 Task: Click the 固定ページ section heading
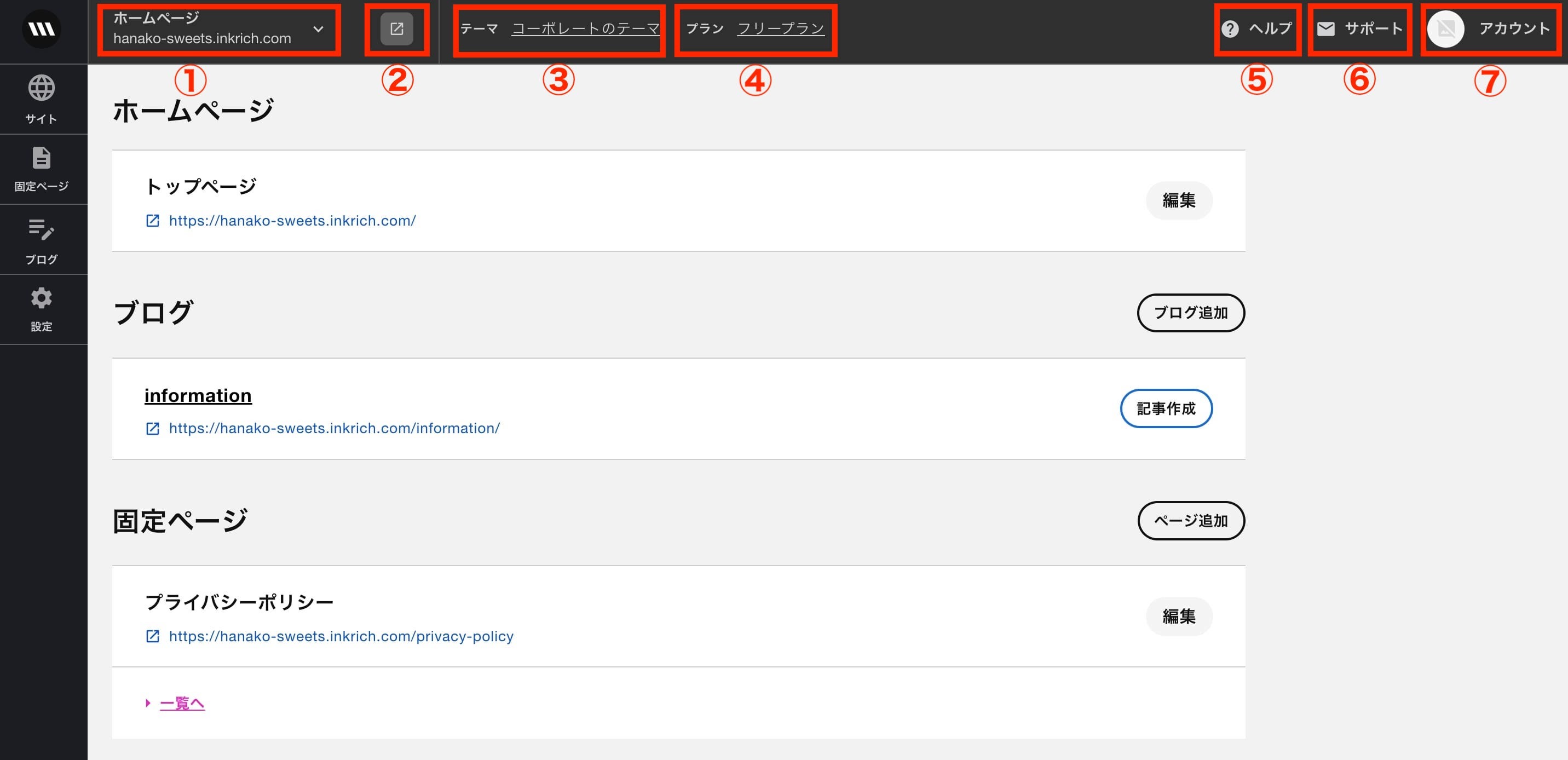click(x=180, y=521)
